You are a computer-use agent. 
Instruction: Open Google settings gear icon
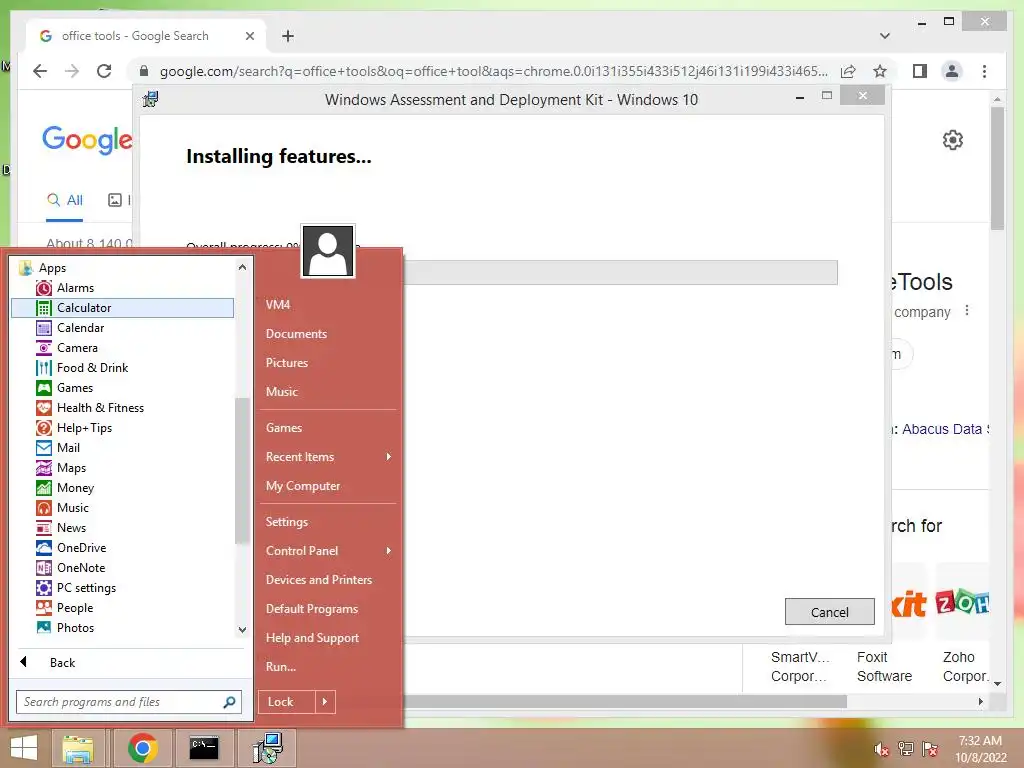pyautogui.click(x=953, y=140)
